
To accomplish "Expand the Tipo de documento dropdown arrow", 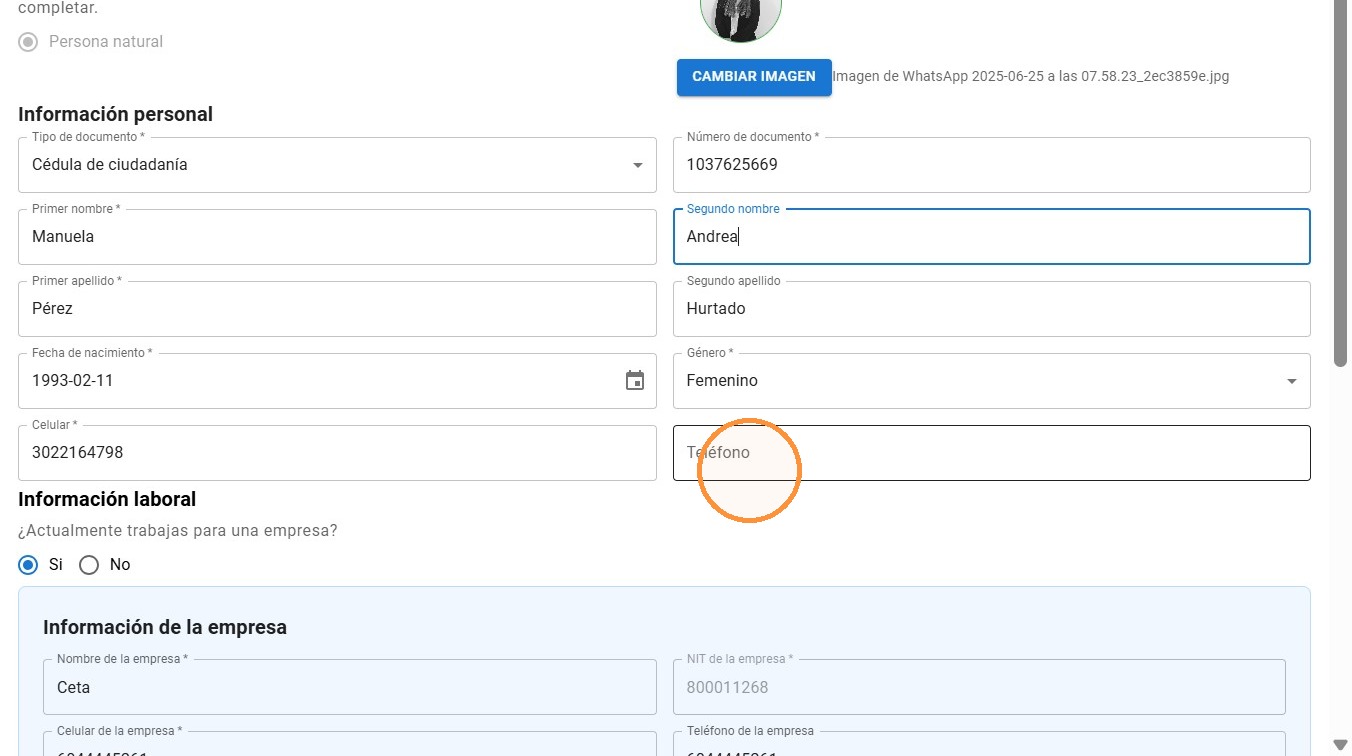I will tap(638, 165).
